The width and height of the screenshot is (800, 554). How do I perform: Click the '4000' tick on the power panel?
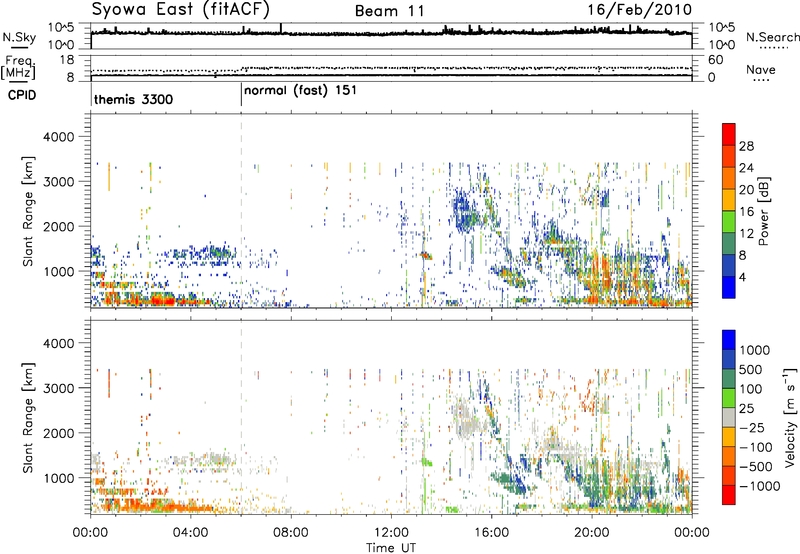coord(58,137)
